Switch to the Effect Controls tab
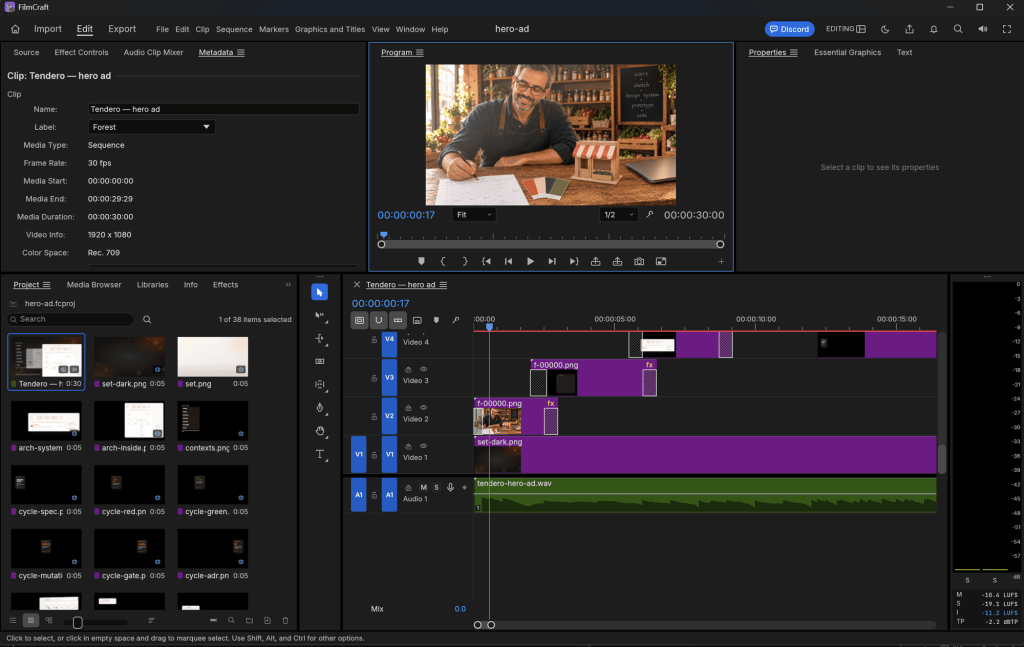The image size is (1024, 647). pyautogui.click(x=81, y=52)
